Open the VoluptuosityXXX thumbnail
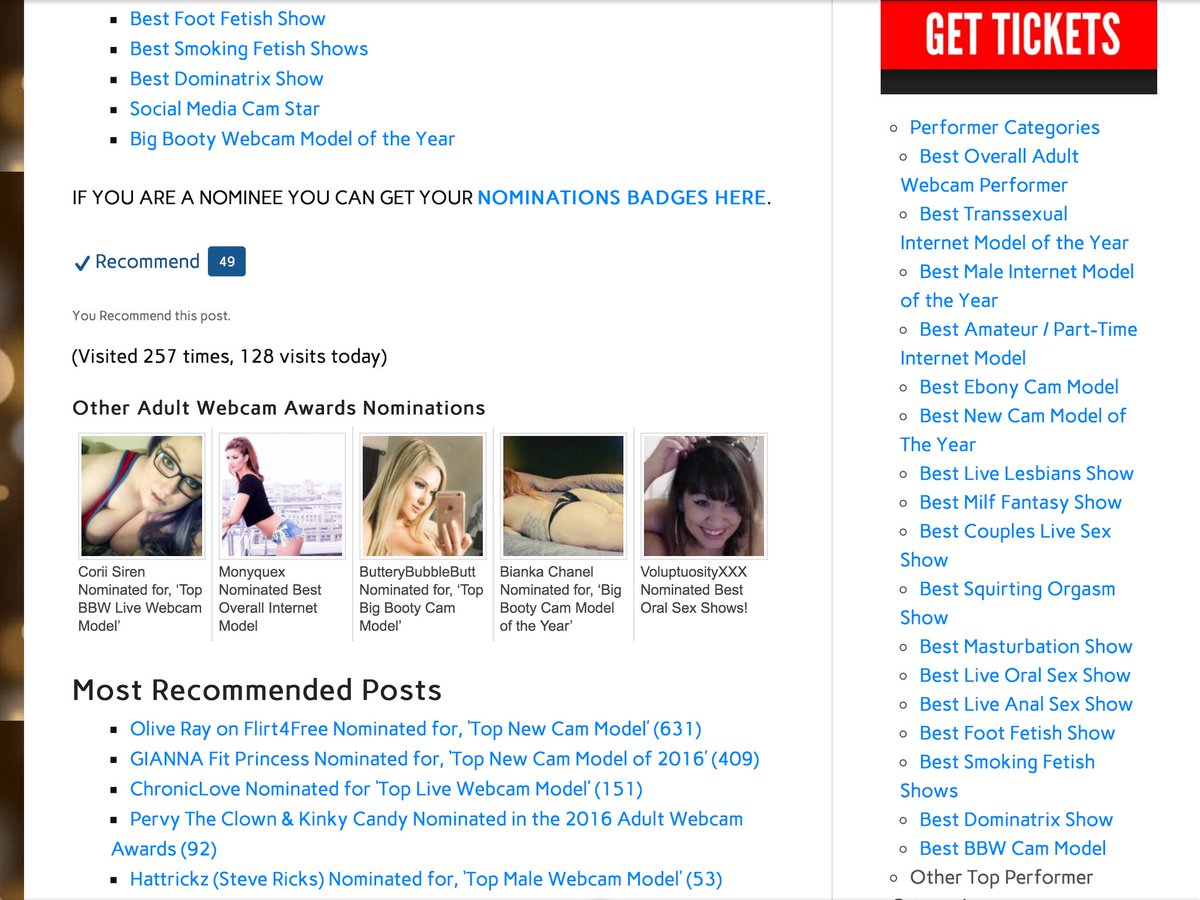The image size is (1200, 900). 704,496
